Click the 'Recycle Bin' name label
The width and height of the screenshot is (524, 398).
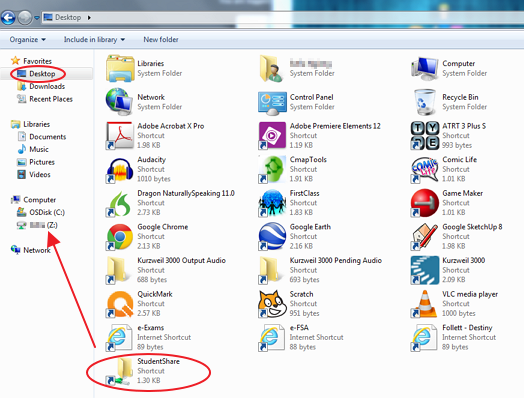point(460,97)
